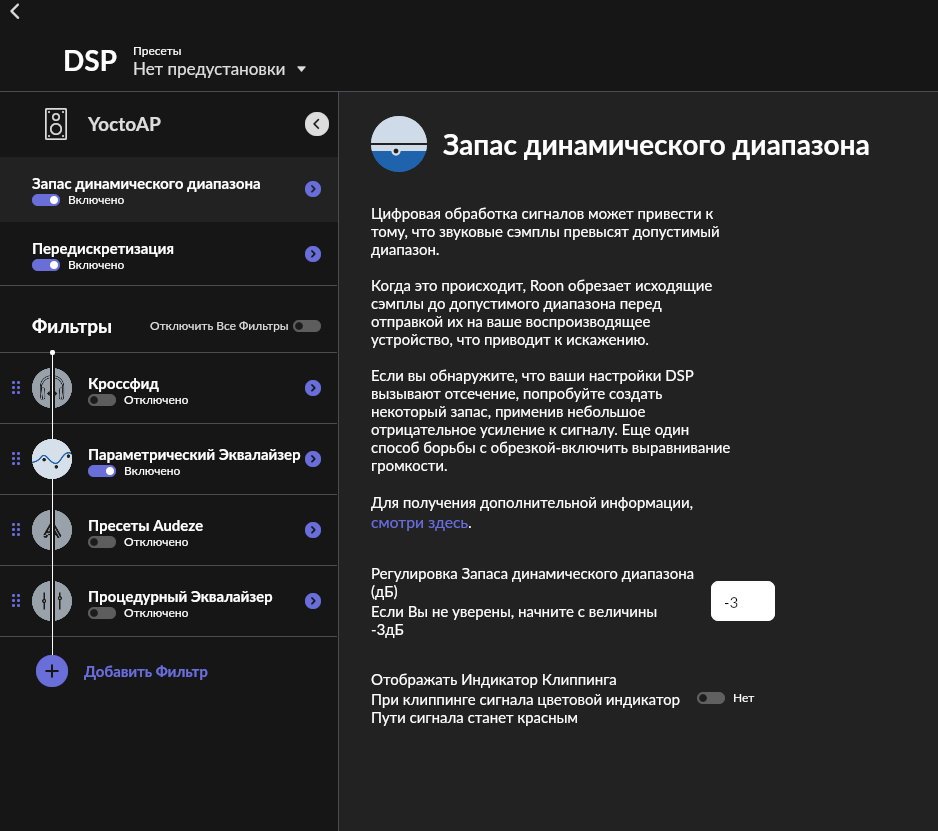Turn off Параметрический Эквалайзер toggle
This screenshot has height=831, width=938.
click(x=102, y=471)
